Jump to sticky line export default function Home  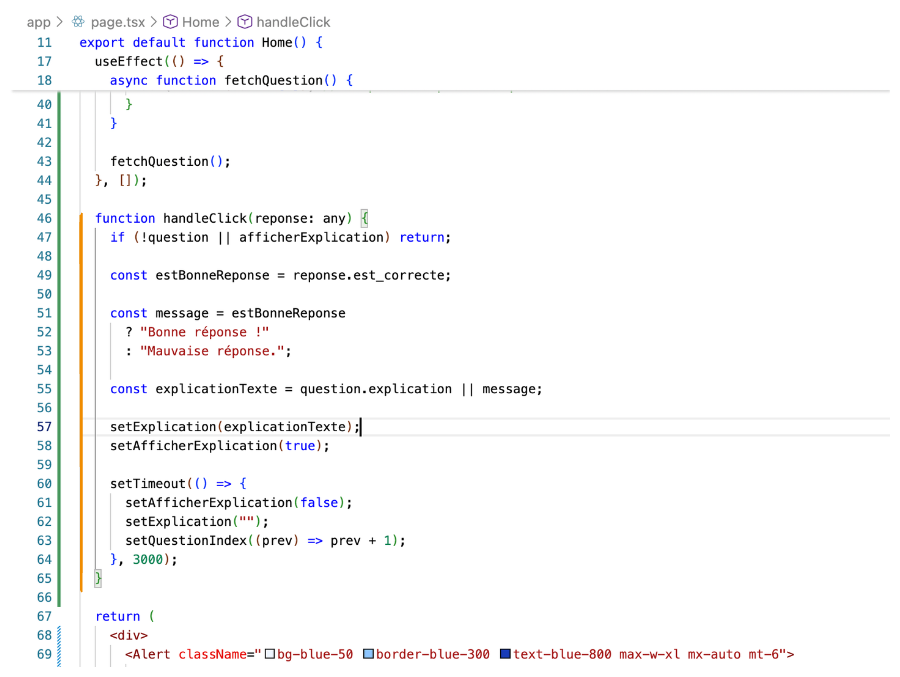pos(200,42)
